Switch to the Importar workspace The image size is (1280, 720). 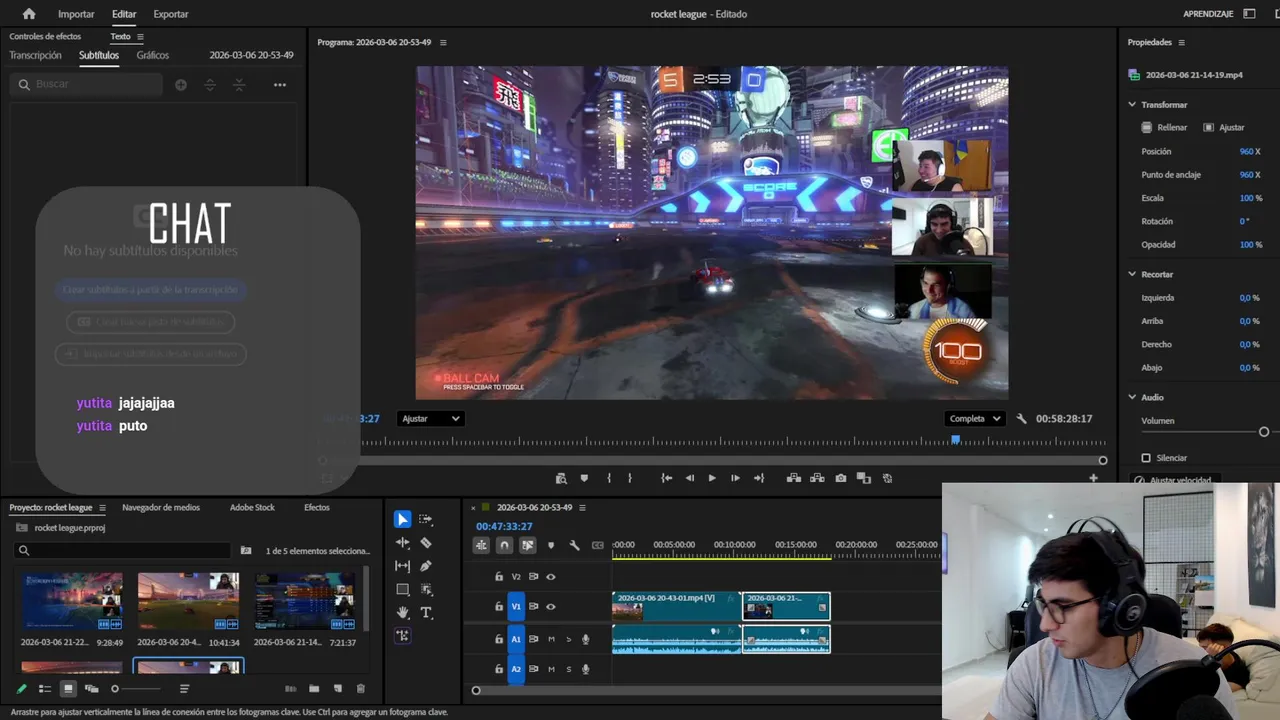[76, 14]
